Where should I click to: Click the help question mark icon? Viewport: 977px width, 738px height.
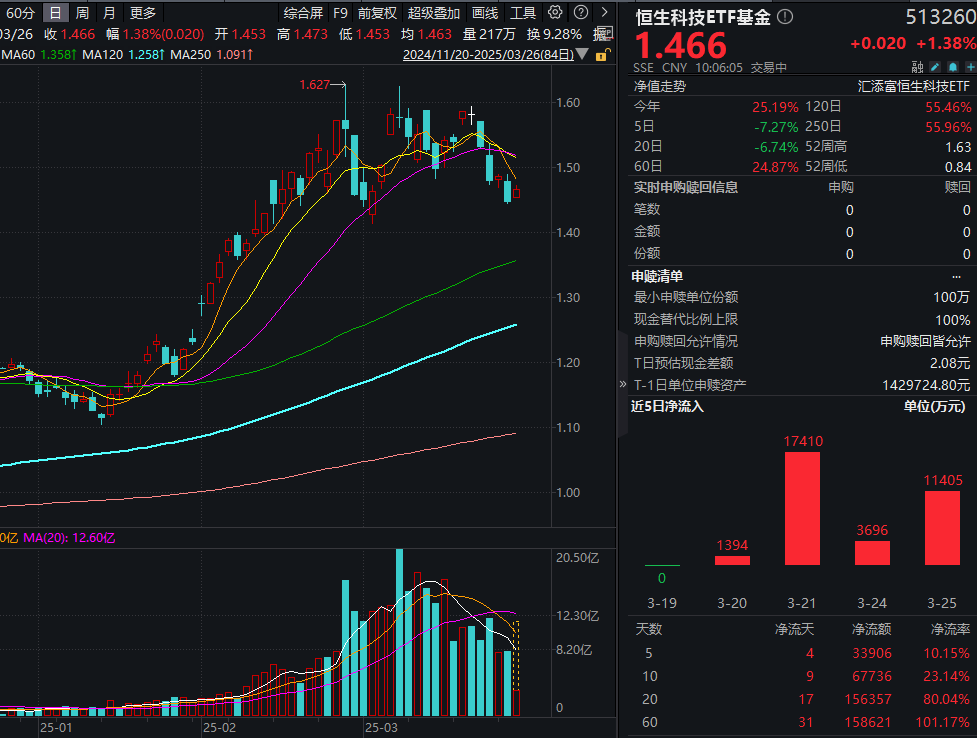point(583,13)
